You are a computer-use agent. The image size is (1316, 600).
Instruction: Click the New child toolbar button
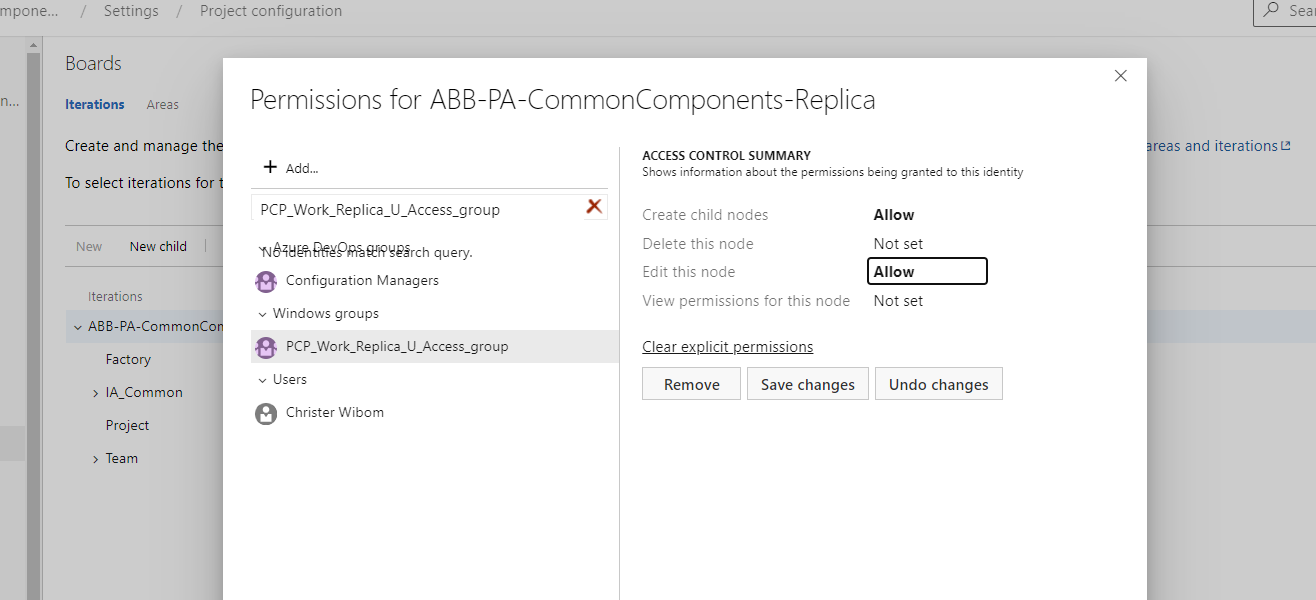point(158,246)
